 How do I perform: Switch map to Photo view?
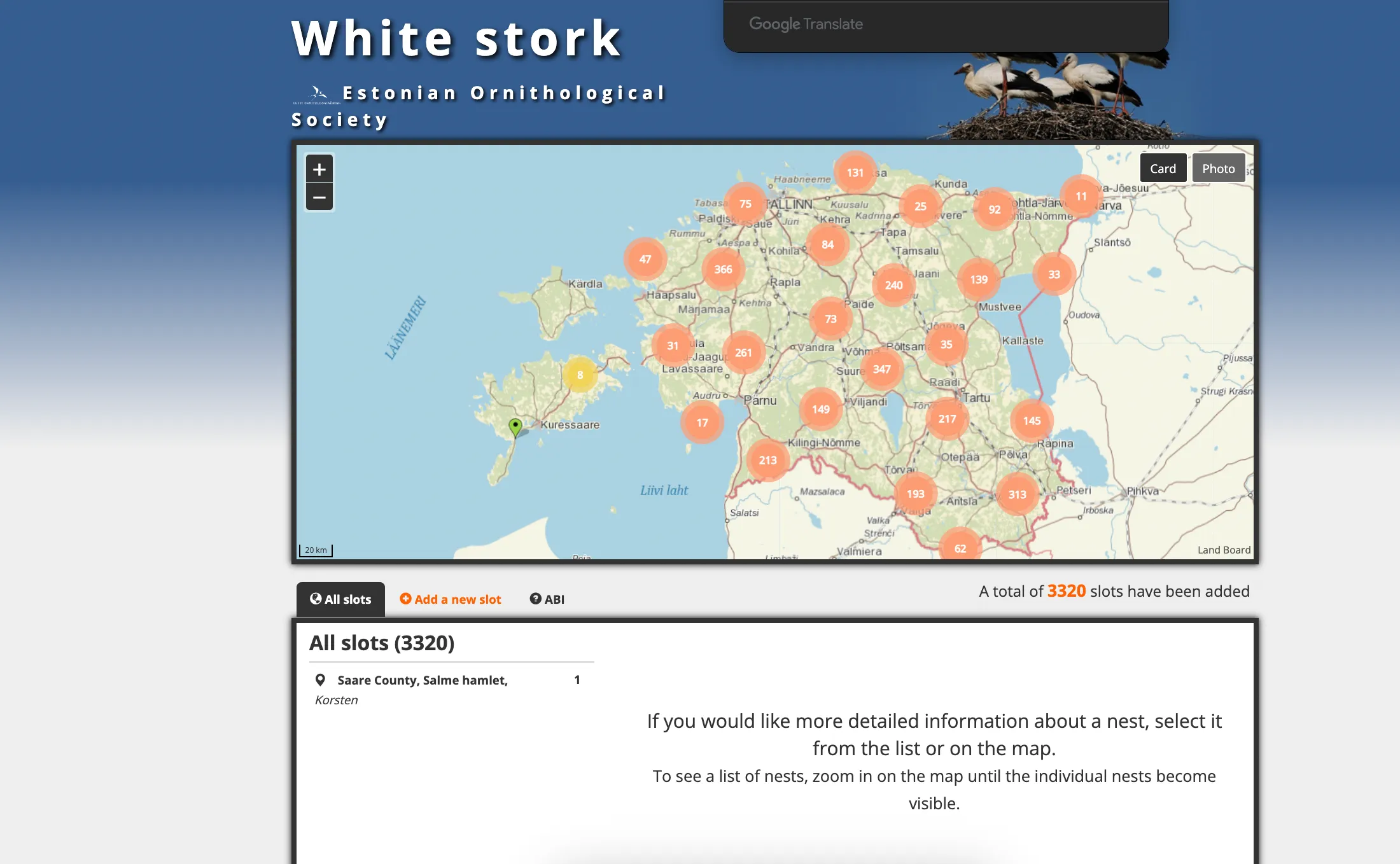coord(1218,169)
